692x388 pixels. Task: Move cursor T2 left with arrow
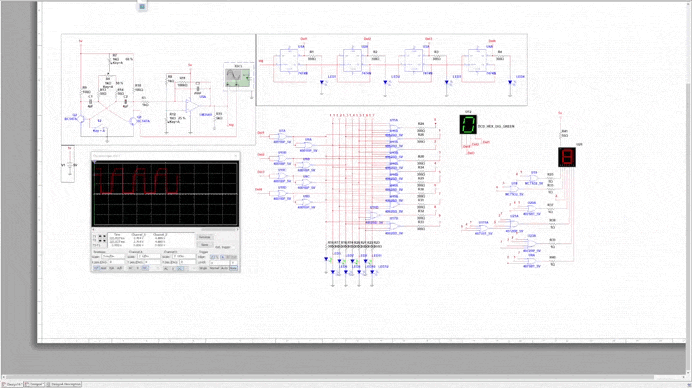pos(100,241)
